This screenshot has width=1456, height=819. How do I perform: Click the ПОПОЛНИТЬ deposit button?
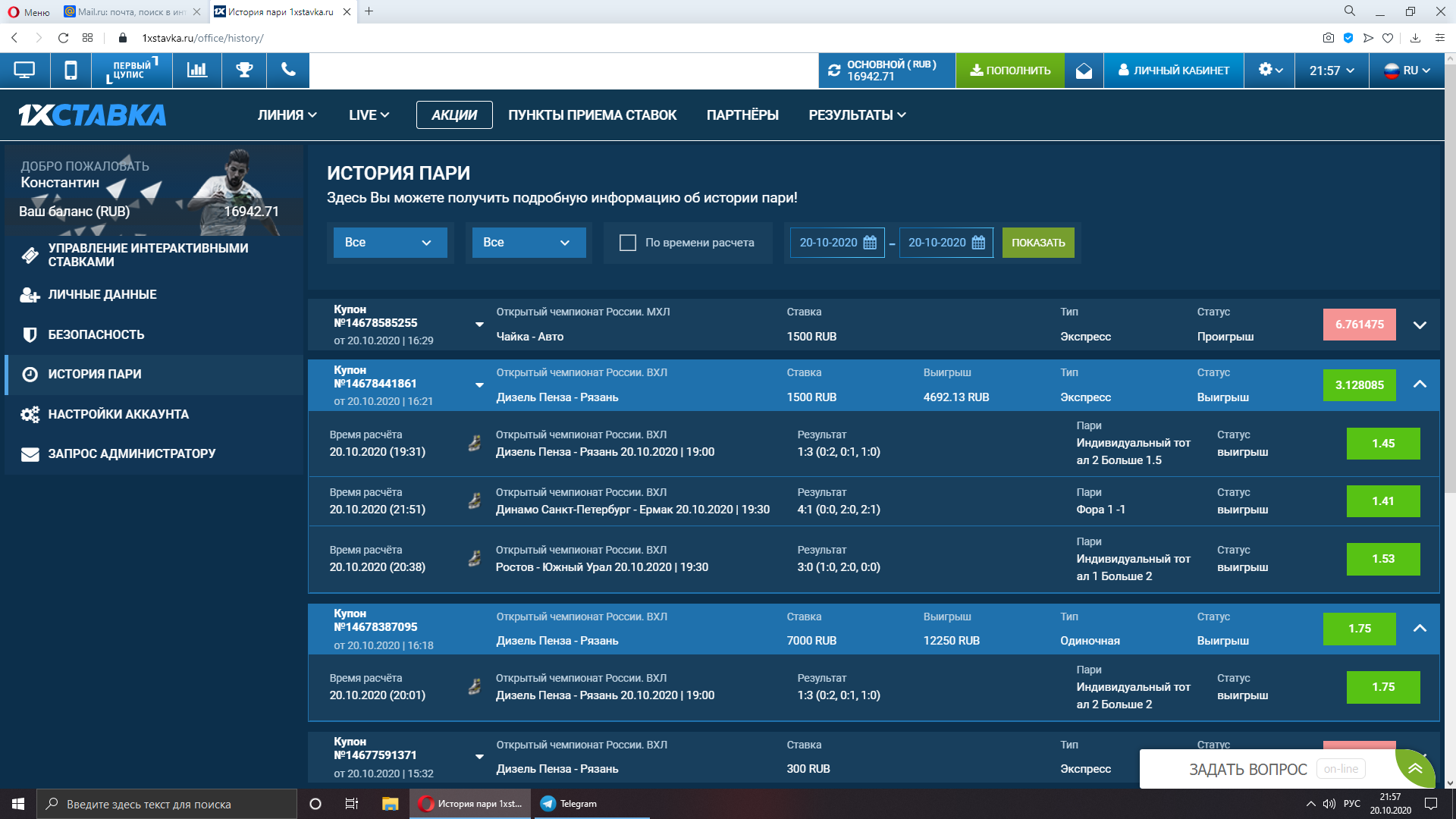tap(1009, 71)
